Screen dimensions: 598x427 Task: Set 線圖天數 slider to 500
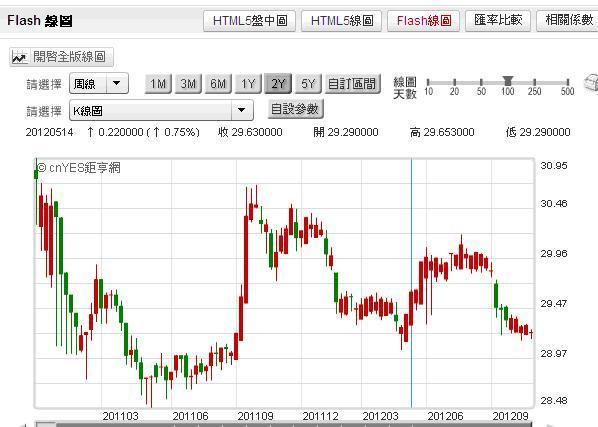[567, 82]
